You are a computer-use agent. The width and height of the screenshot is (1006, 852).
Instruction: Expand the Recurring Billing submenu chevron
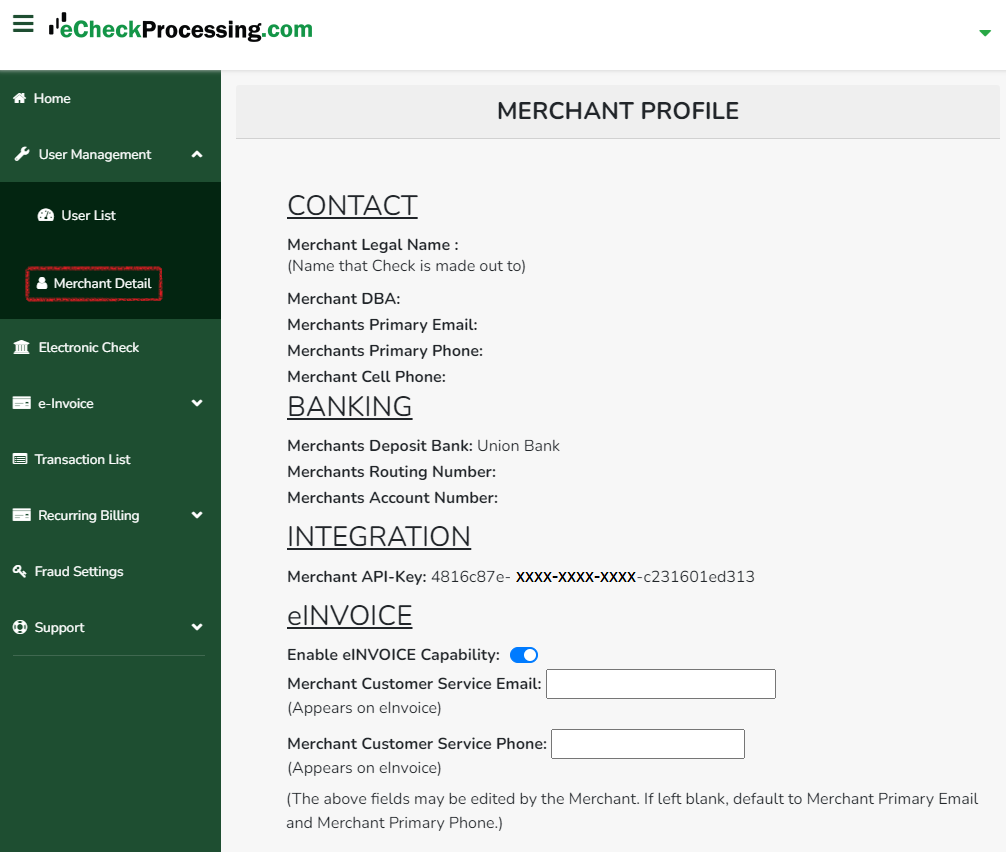tap(197, 515)
